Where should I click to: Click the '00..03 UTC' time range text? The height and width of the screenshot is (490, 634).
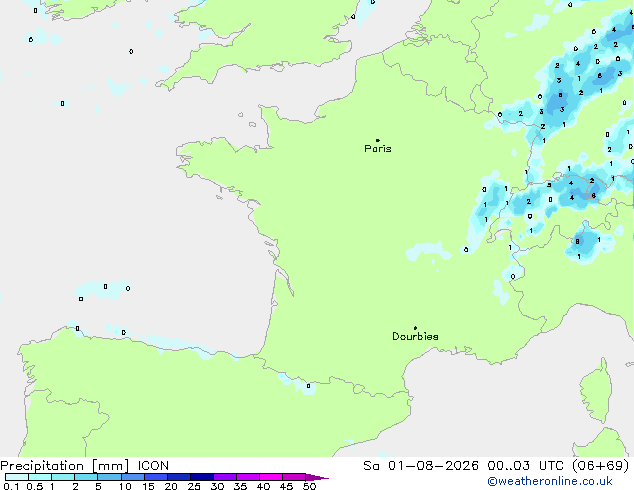pyautogui.click(x=525, y=466)
